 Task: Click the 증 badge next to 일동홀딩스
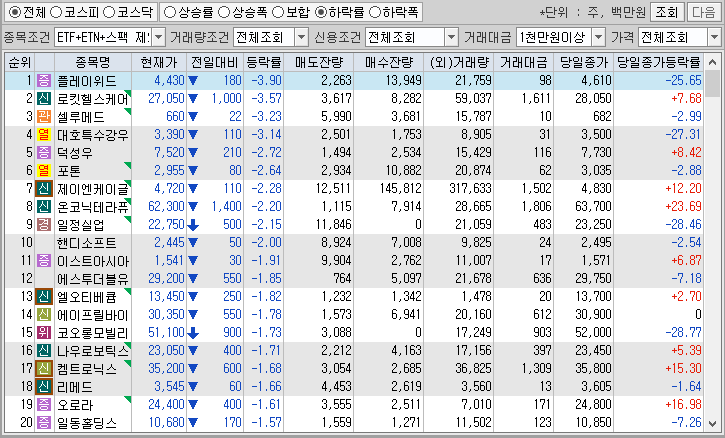[44, 422]
